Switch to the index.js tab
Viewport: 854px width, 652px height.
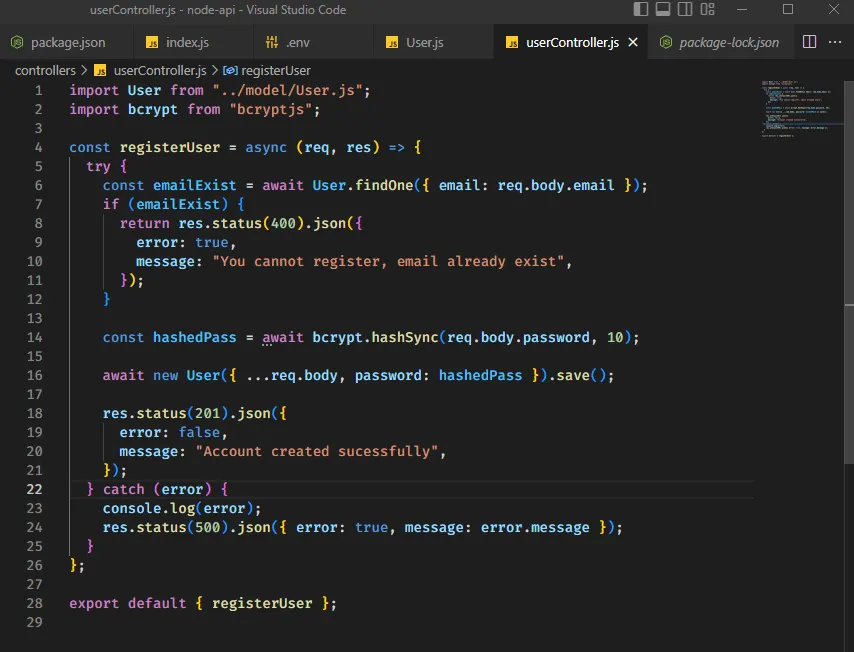point(193,42)
